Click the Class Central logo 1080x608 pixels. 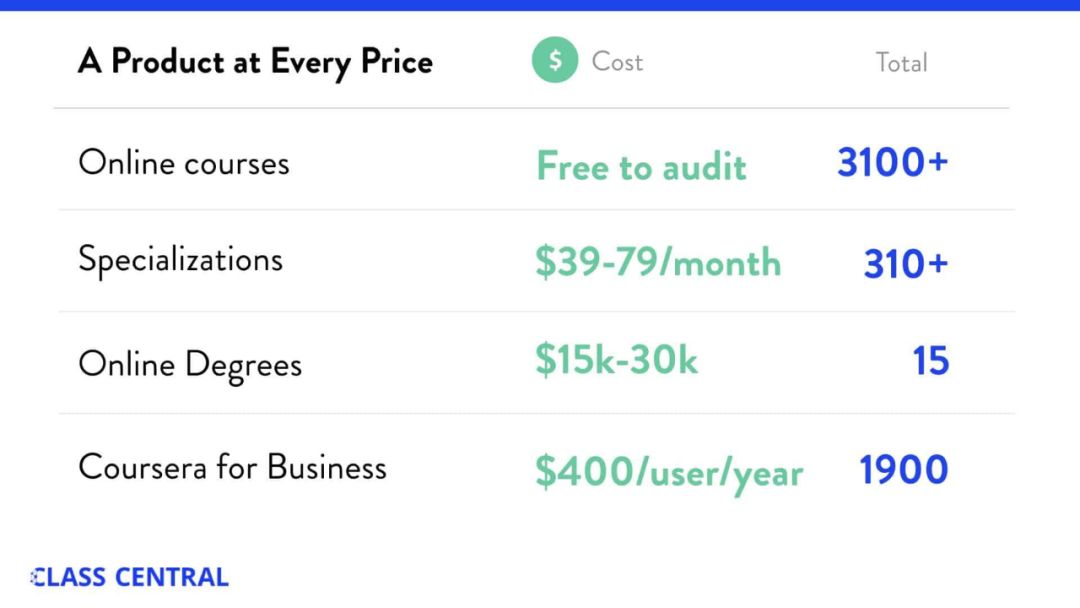pos(130,577)
